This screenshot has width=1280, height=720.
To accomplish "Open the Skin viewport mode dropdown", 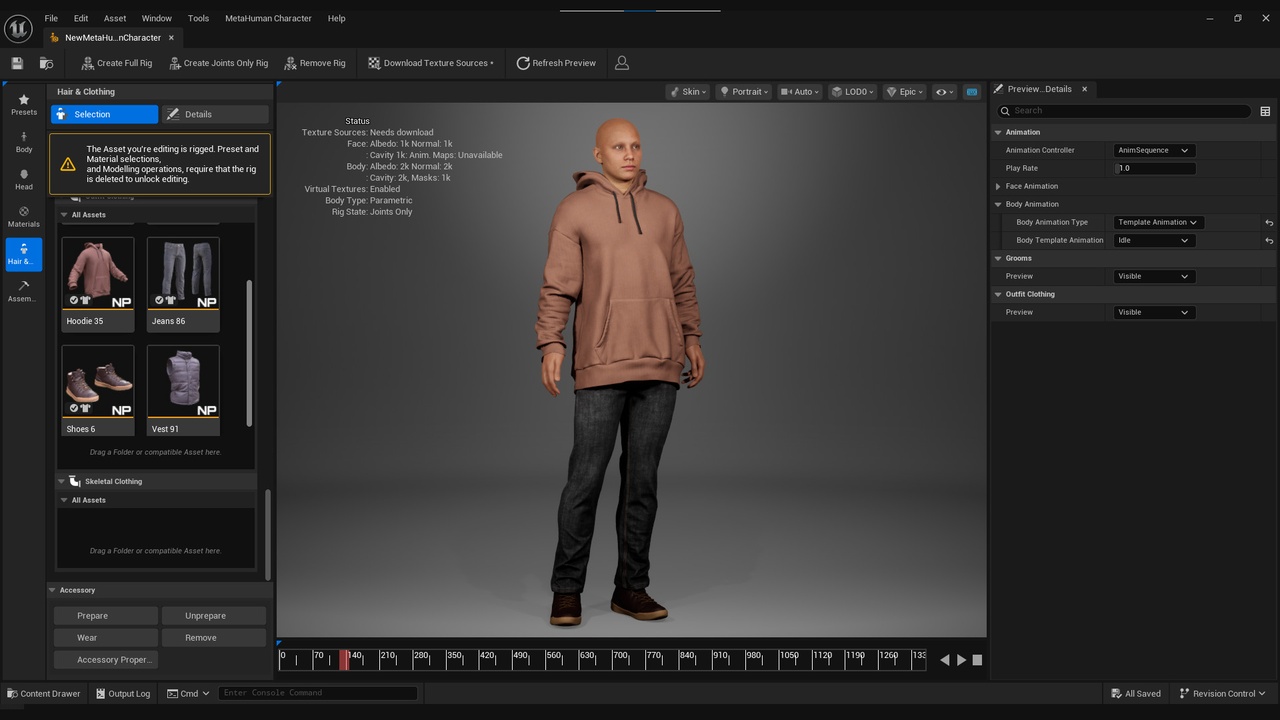I will [688, 92].
